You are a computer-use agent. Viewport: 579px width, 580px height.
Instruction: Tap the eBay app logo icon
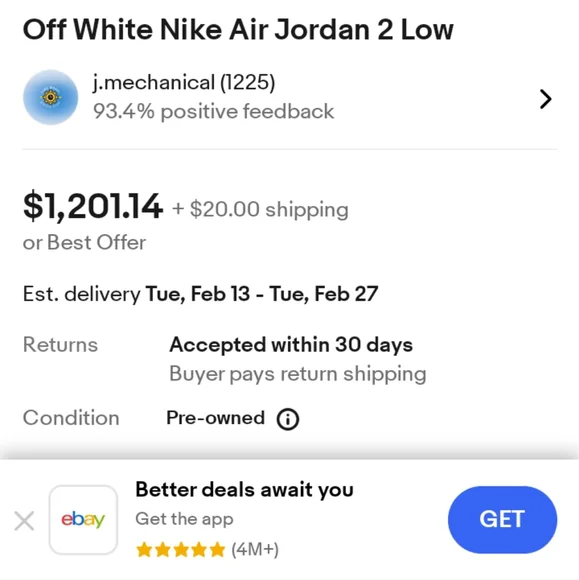point(83,520)
